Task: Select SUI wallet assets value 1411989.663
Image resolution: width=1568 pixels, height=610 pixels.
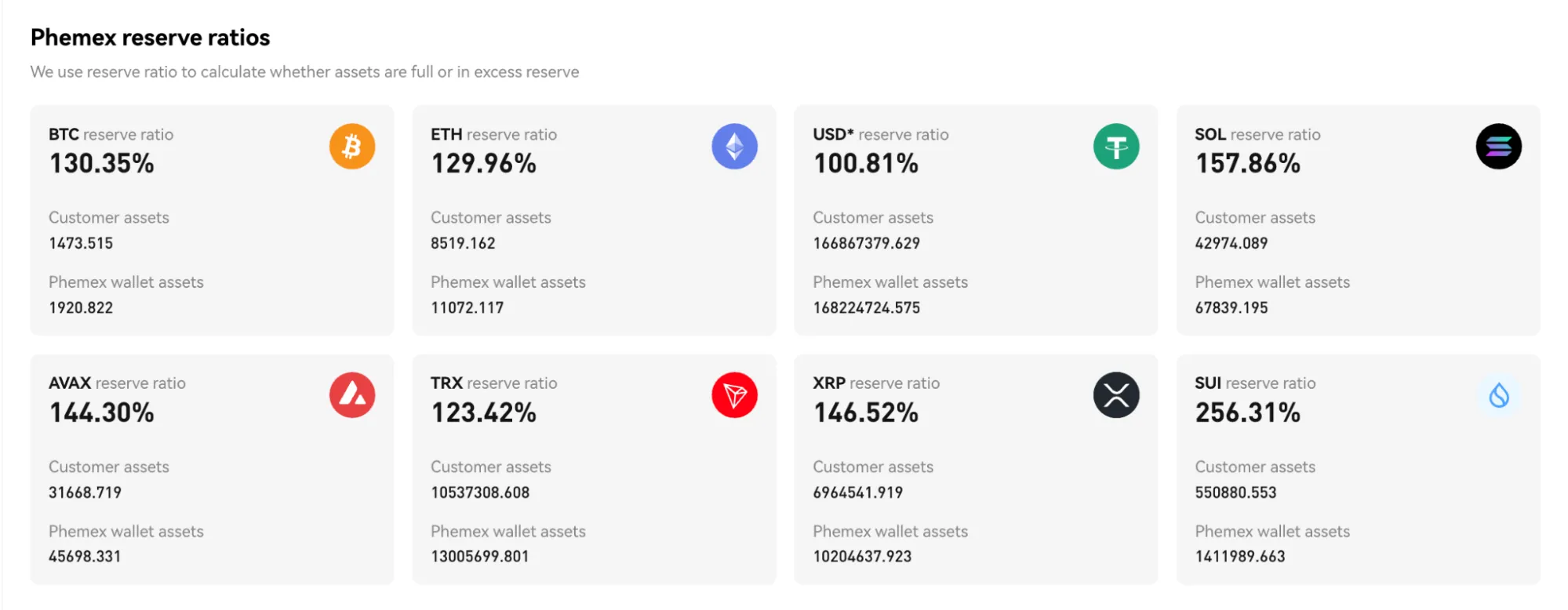Action: (x=1240, y=556)
